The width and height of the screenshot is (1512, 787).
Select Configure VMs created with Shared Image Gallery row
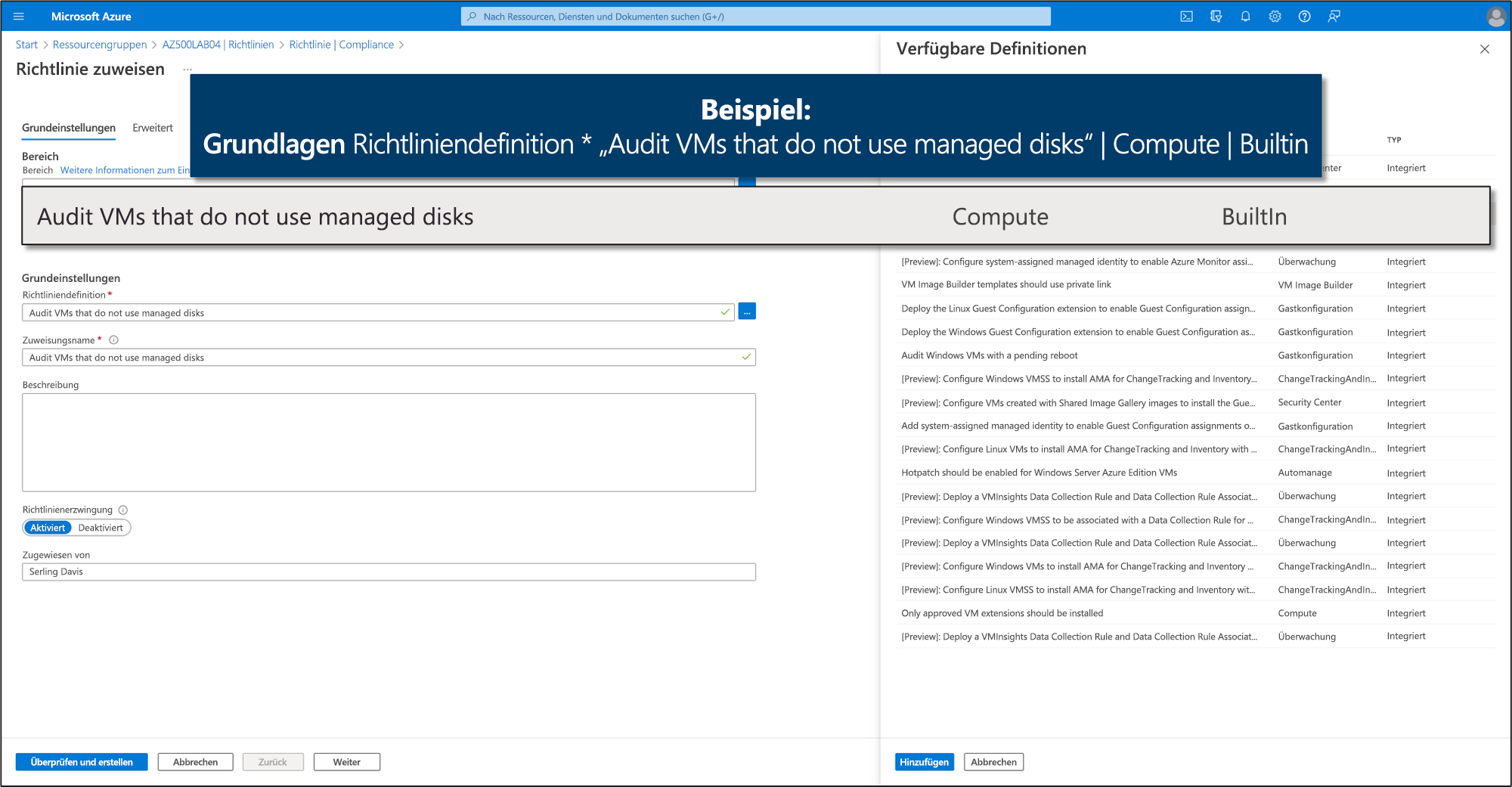pyautogui.click(x=1195, y=402)
